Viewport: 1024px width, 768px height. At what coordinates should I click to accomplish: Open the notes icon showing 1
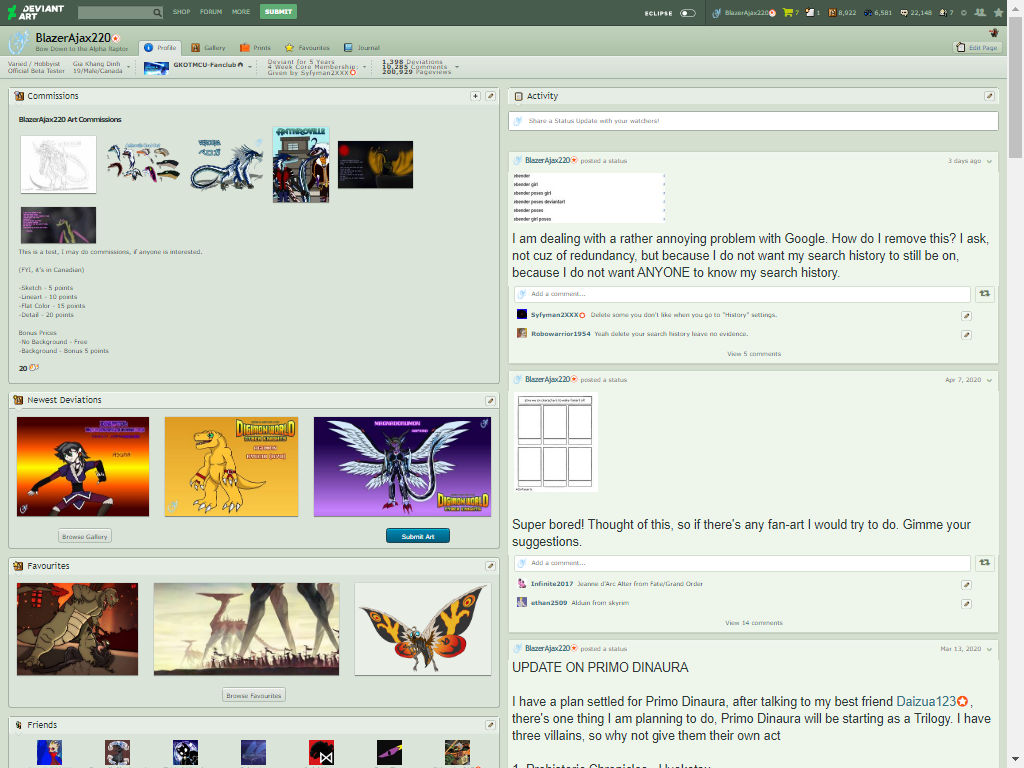[x=810, y=12]
